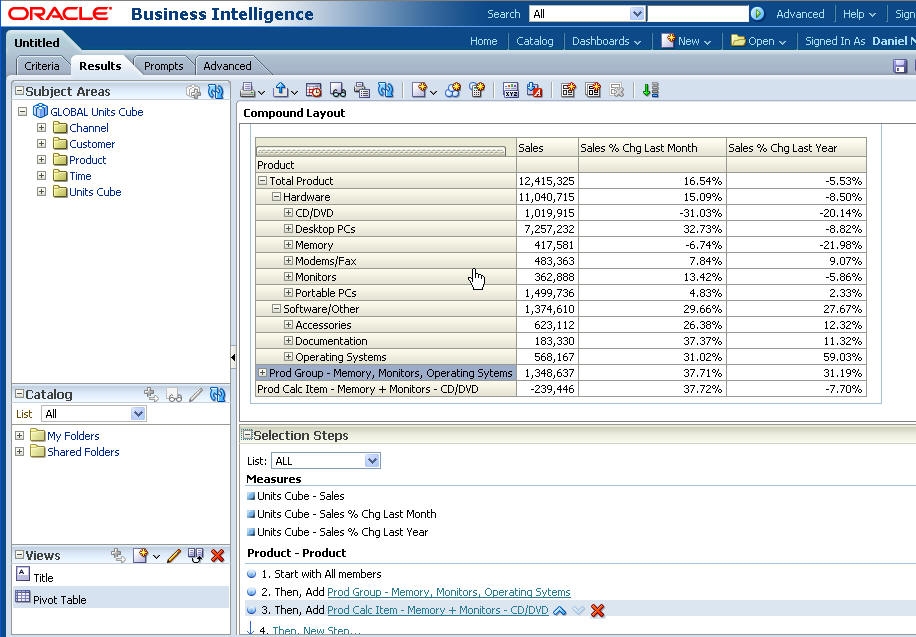Click Then, New Step link

coord(316,631)
